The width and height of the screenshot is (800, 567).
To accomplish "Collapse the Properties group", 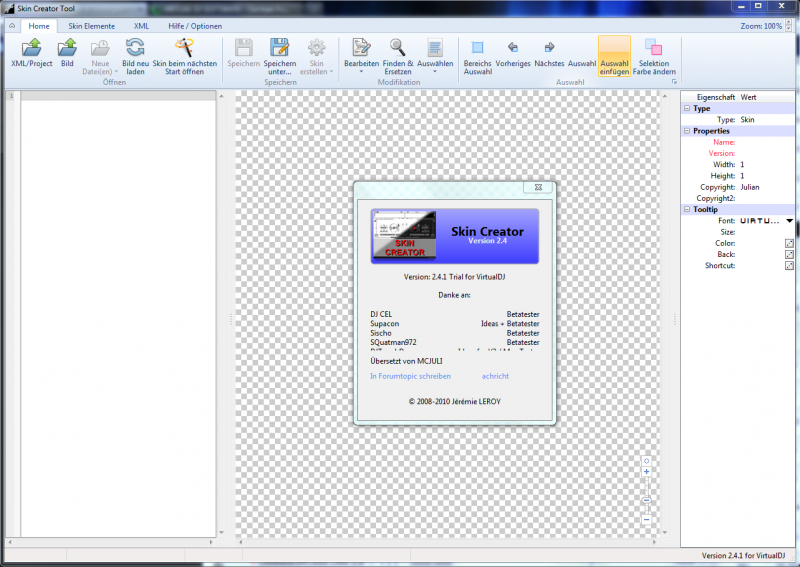I will tap(687, 131).
